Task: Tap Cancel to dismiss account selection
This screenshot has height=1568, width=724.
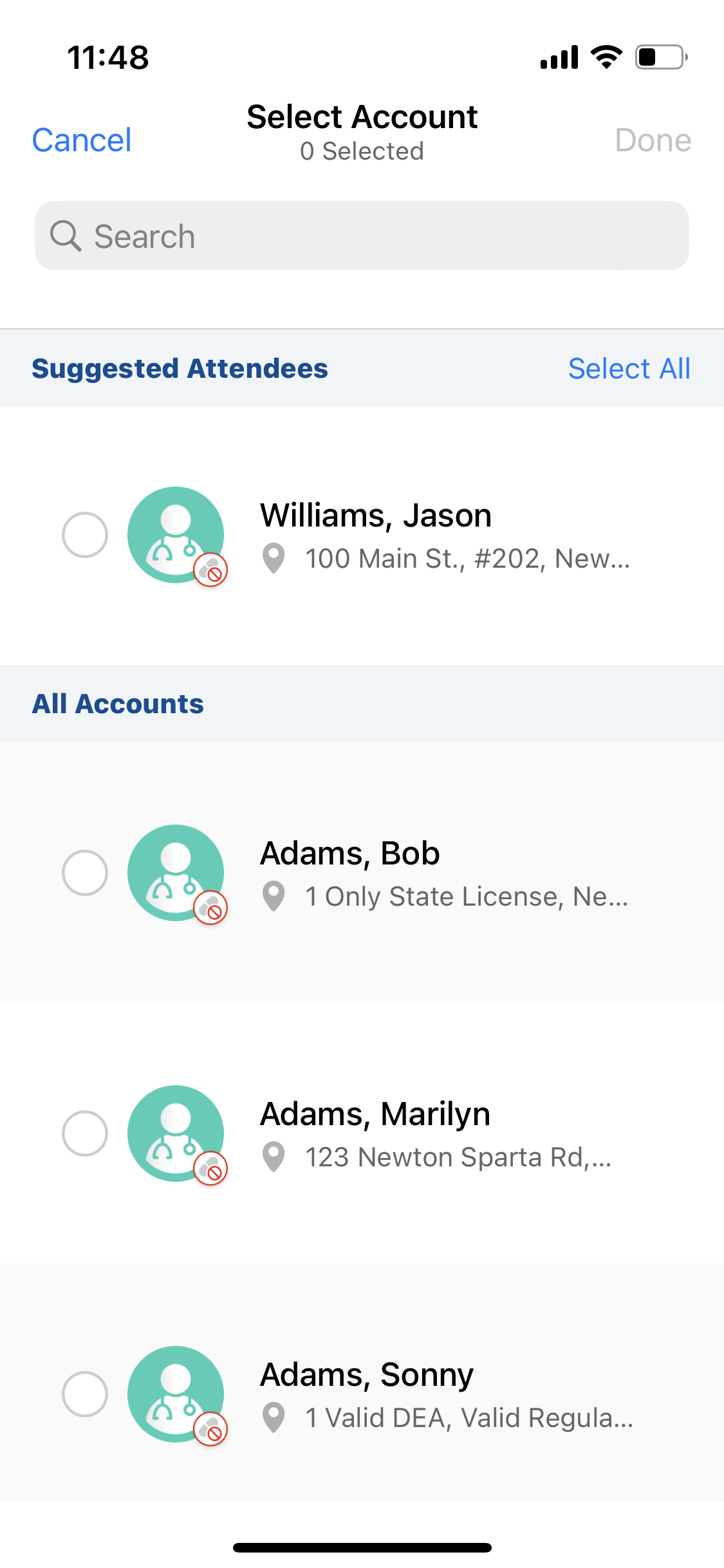Action: [x=82, y=140]
